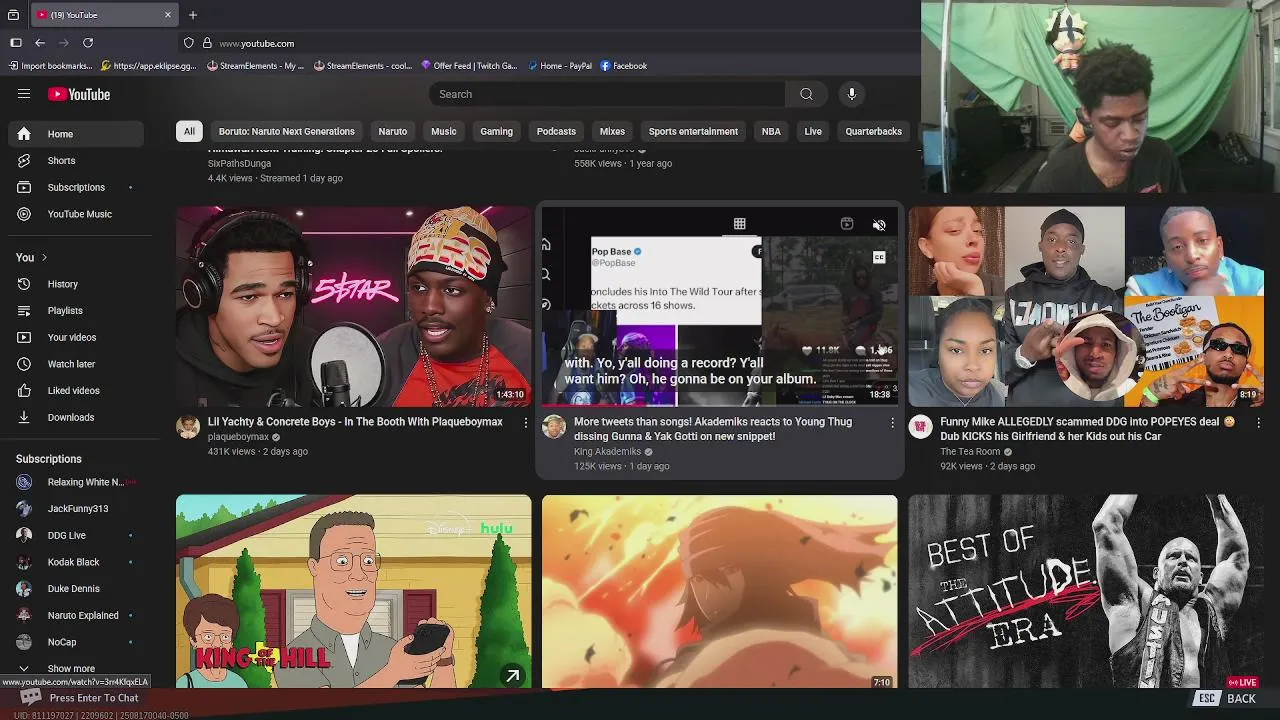This screenshot has height=720, width=1280.
Task: Open the YouTube hamburger guide menu
Action: pos(24,94)
